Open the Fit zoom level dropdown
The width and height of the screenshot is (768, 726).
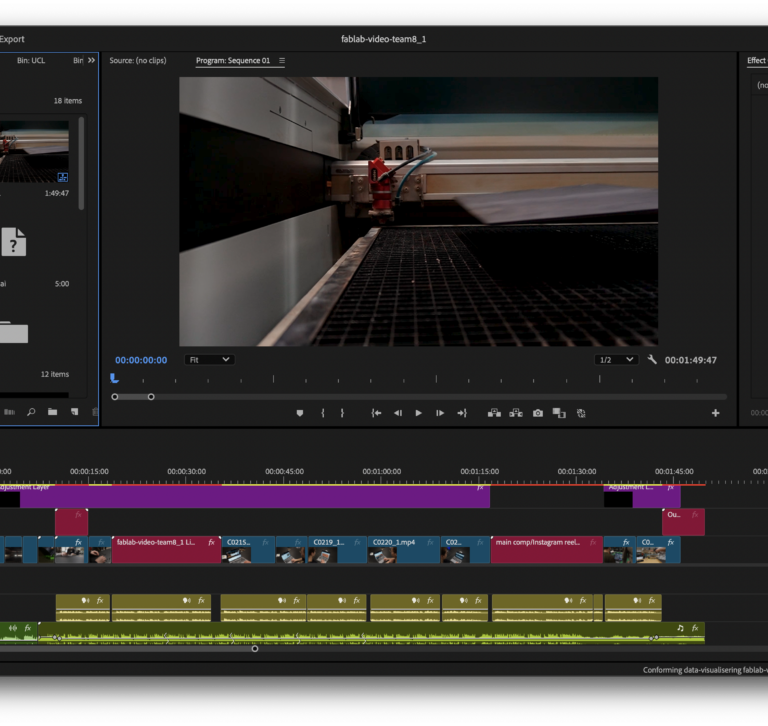pyautogui.click(x=209, y=360)
